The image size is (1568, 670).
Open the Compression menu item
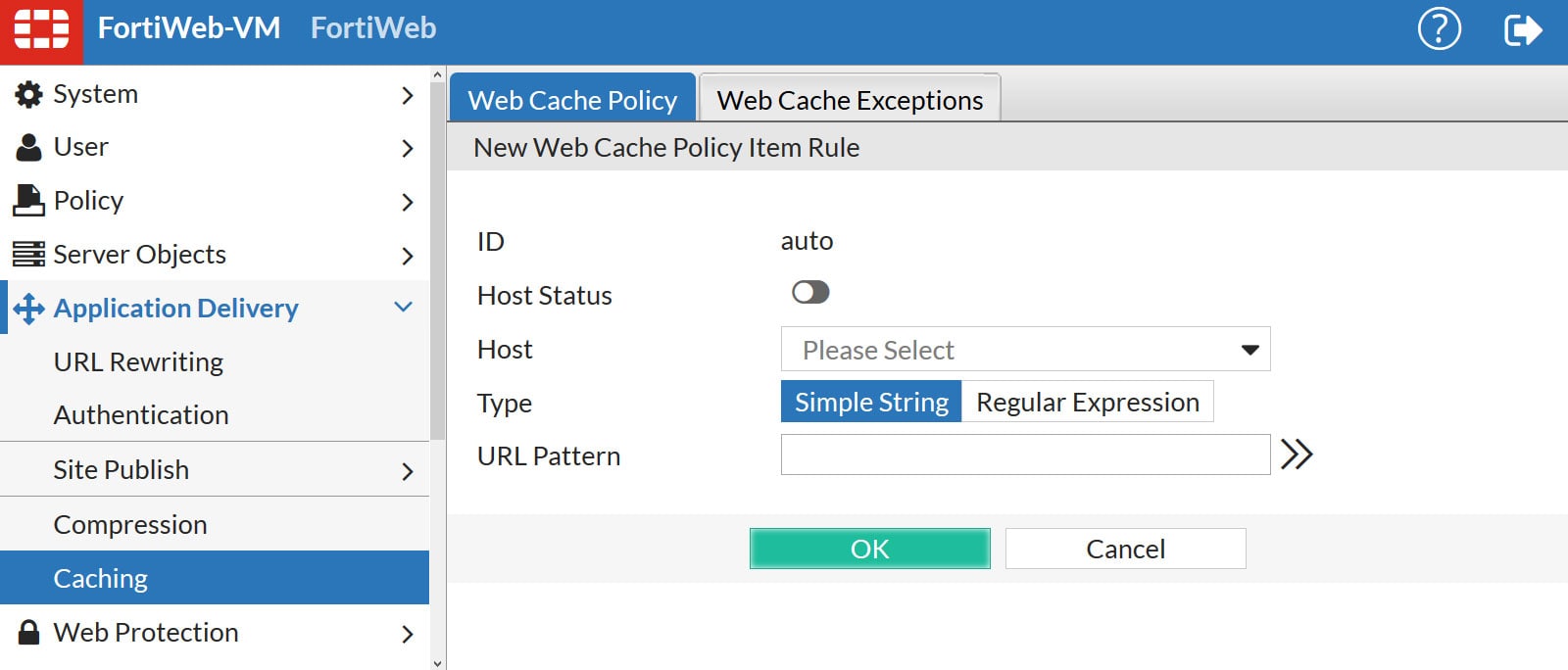tap(130, 525)
